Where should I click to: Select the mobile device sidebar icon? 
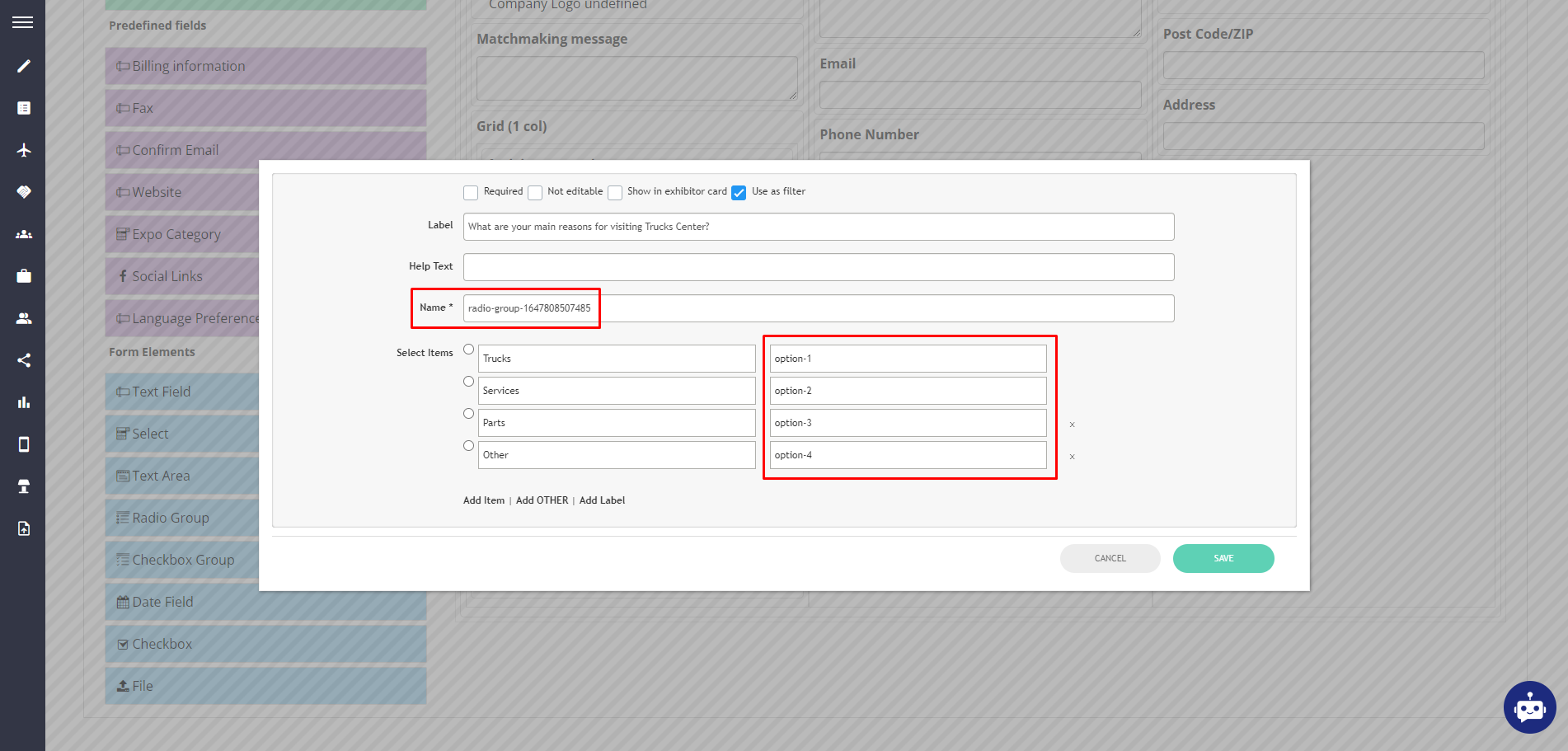(23, 444)
